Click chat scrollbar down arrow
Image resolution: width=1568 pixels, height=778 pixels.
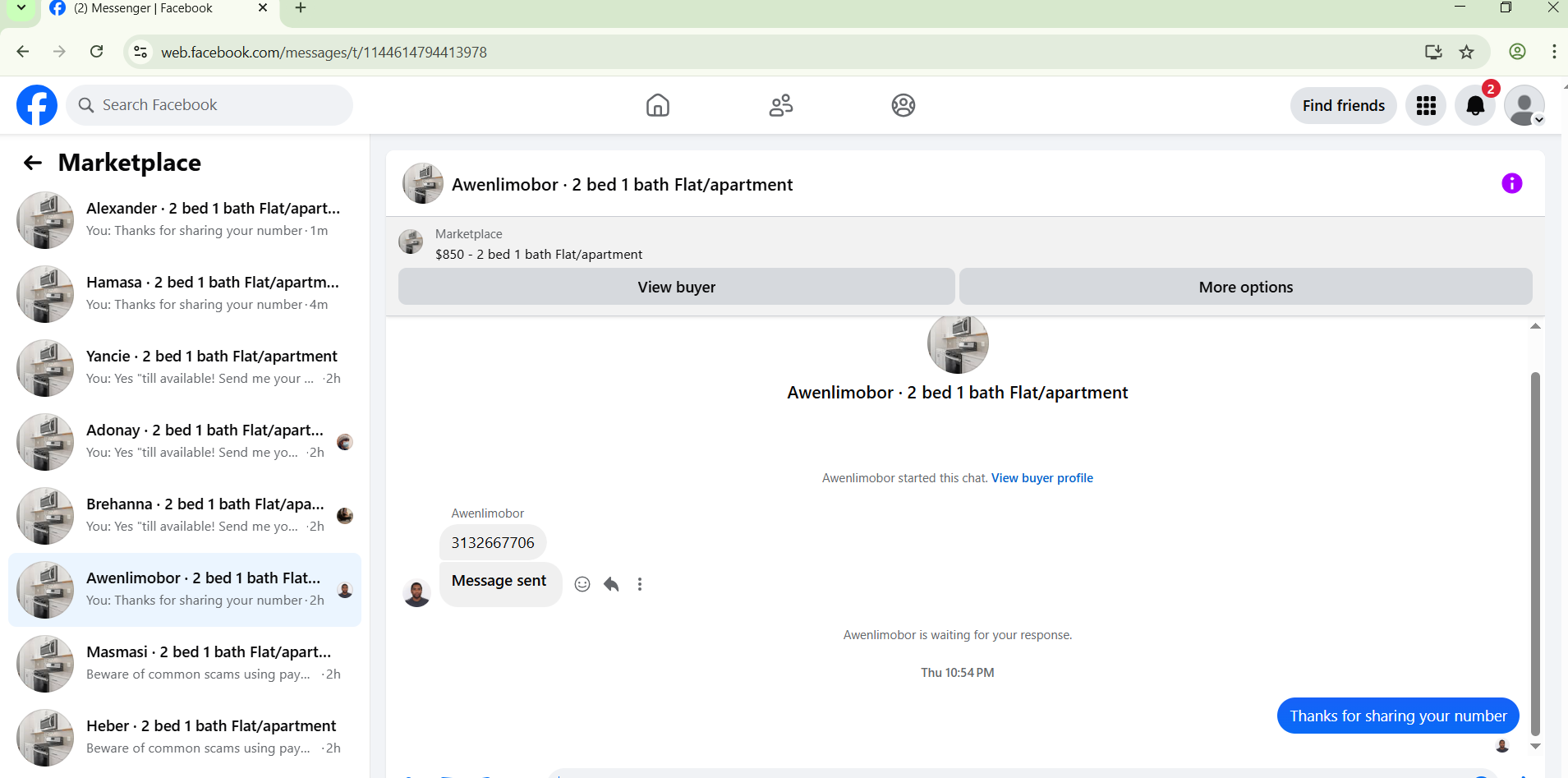tap(1535, 747)
